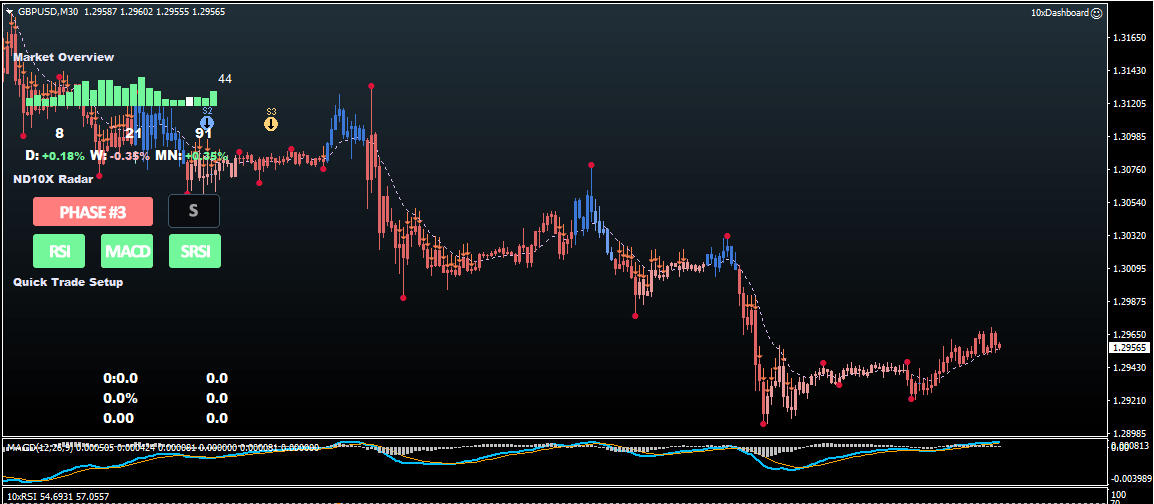Click the Quick Trade Setup label
The image size is (1154, 504).
[68, 282]
